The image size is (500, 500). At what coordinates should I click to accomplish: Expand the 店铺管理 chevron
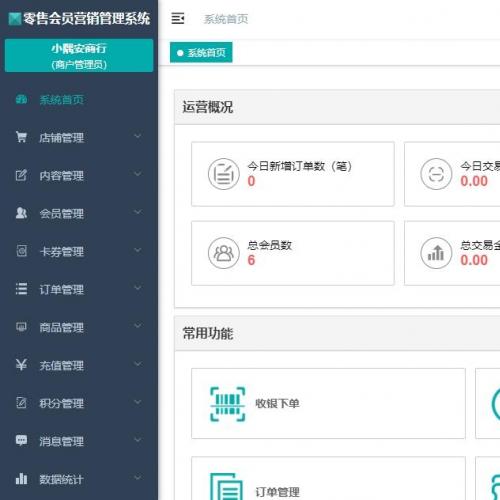click(137, 136)
